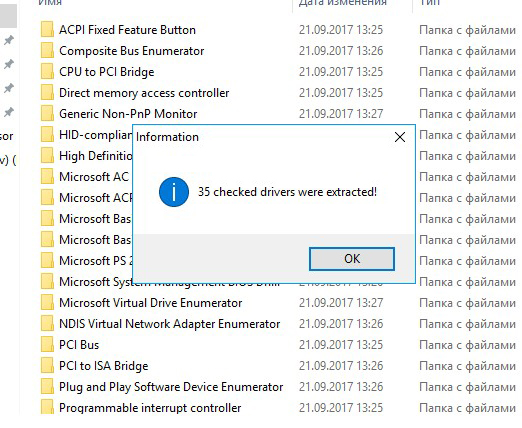
Task: Select the Microsoft Virtual Drive Enumerator folder
Action: (150, 303)
